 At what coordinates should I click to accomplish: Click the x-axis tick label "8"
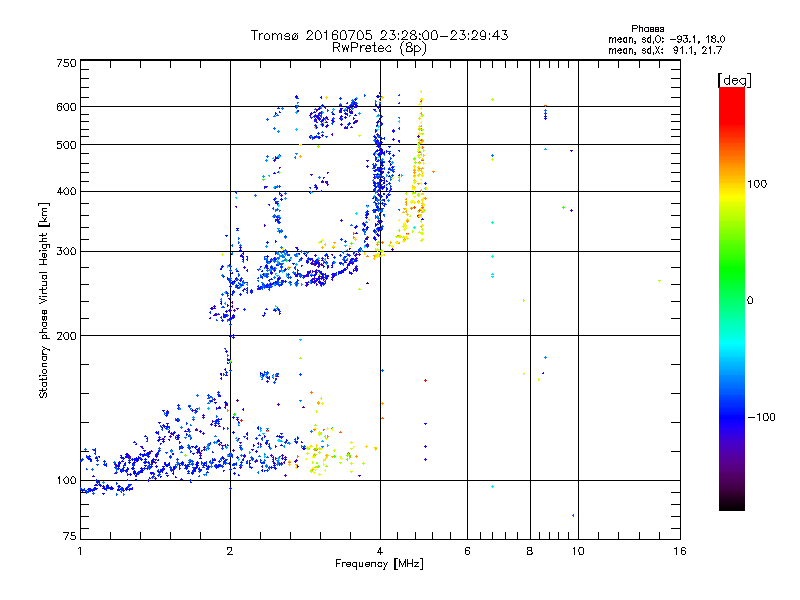pyautogui.click(x=530, y=551)
